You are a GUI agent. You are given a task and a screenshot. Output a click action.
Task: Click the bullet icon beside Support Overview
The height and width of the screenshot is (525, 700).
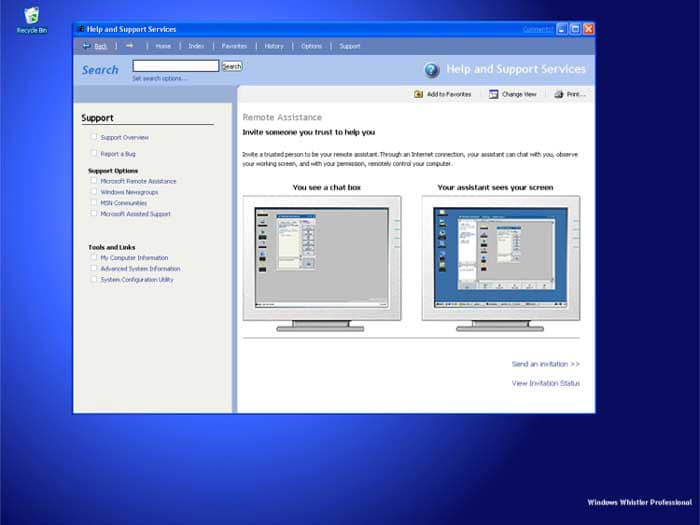[x=93, y=137]
